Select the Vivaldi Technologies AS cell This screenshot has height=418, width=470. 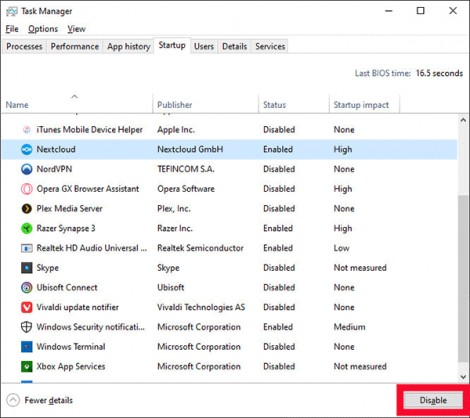pos(201,307)
